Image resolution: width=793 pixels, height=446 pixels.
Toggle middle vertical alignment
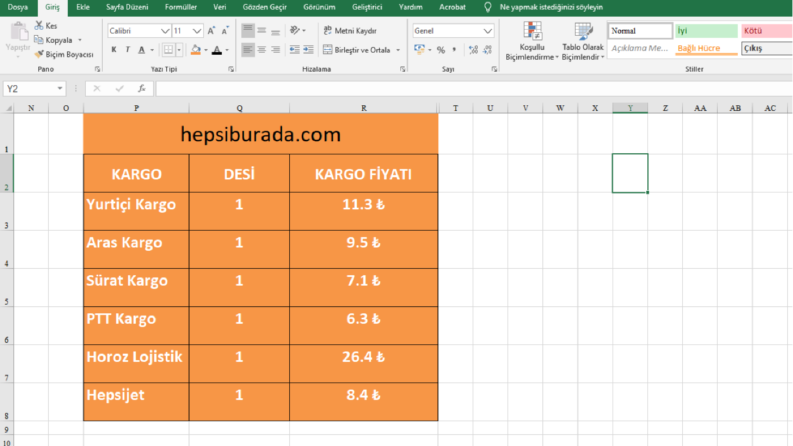[261, 30]
